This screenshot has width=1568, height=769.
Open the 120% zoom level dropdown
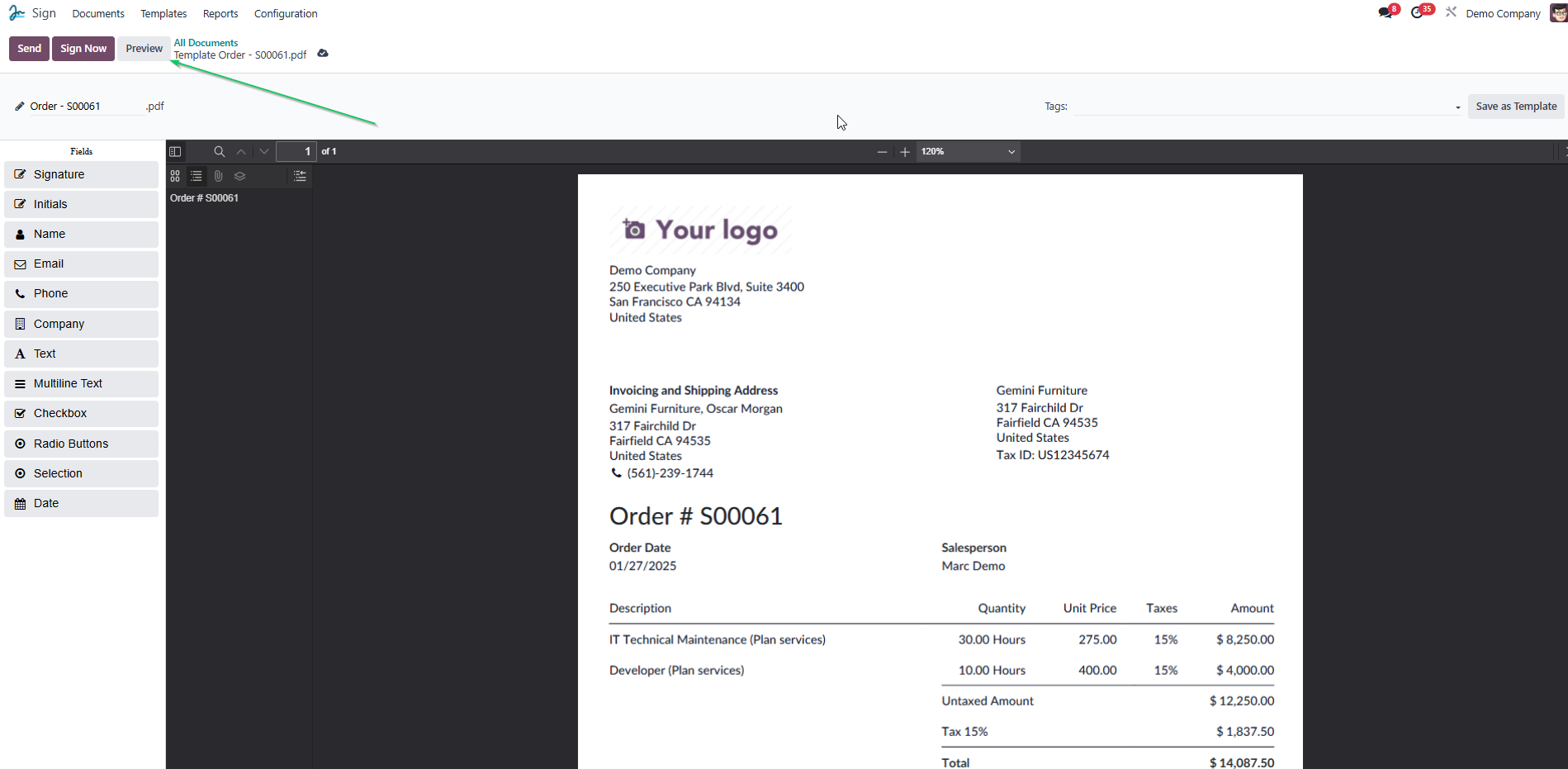pos(968,152)
